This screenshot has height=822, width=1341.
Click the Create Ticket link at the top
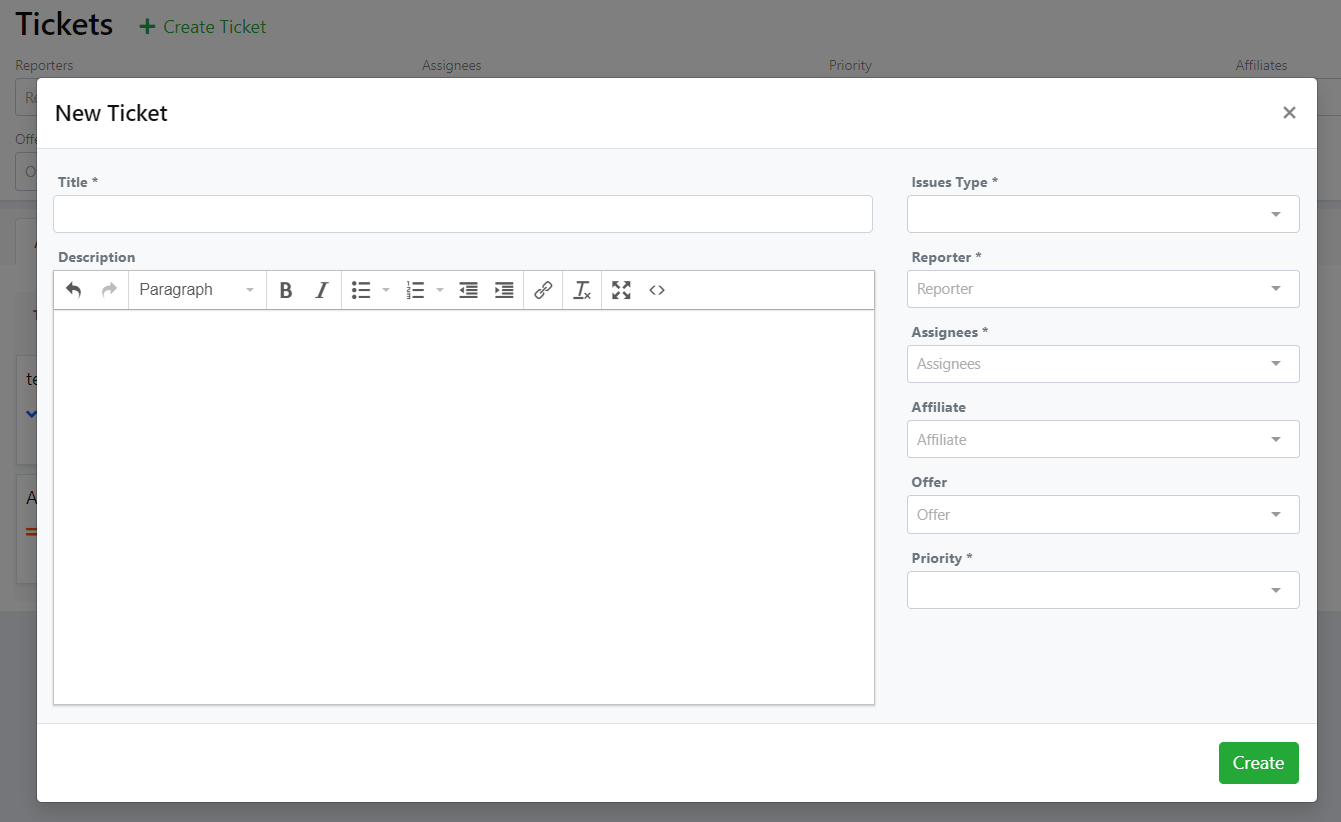click(x=202, y=27)
